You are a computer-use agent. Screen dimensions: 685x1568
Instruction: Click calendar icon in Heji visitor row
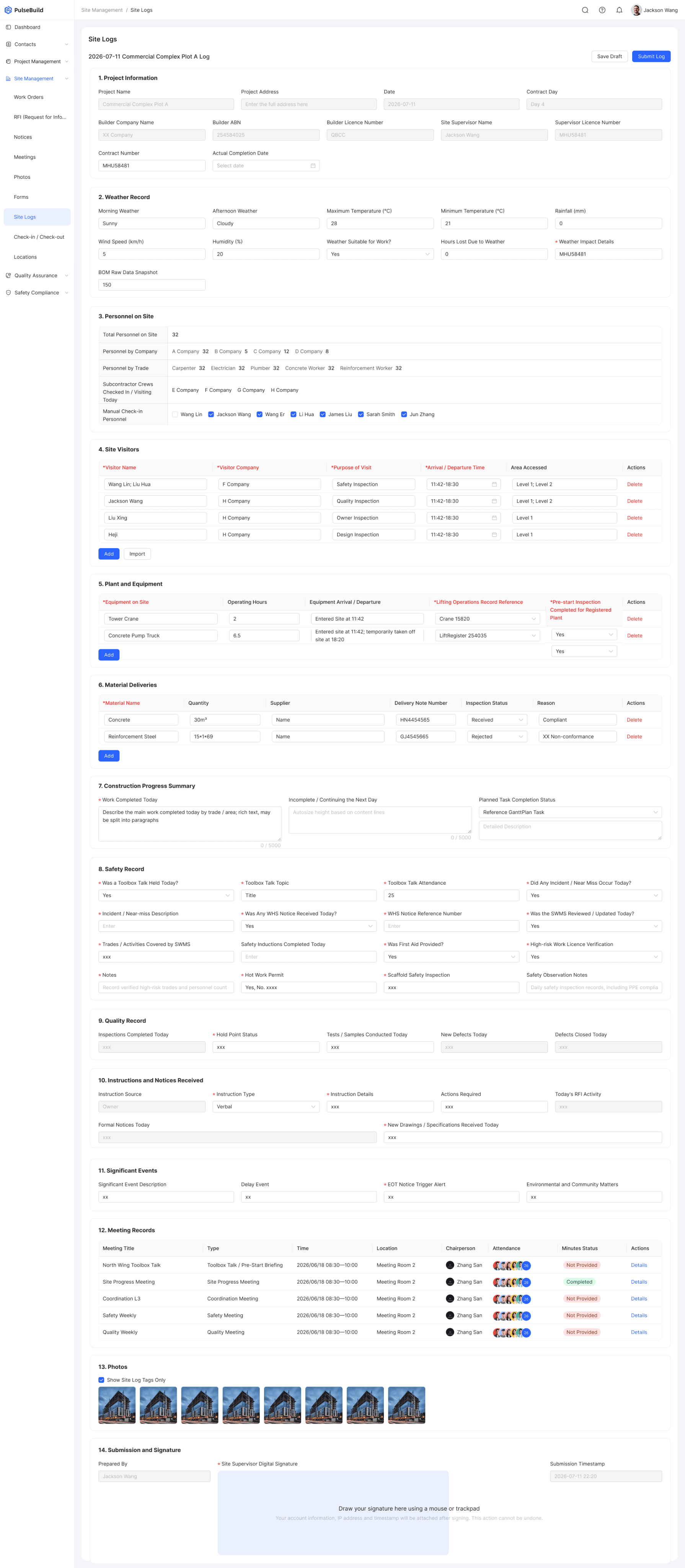click(x=494, y=534)
